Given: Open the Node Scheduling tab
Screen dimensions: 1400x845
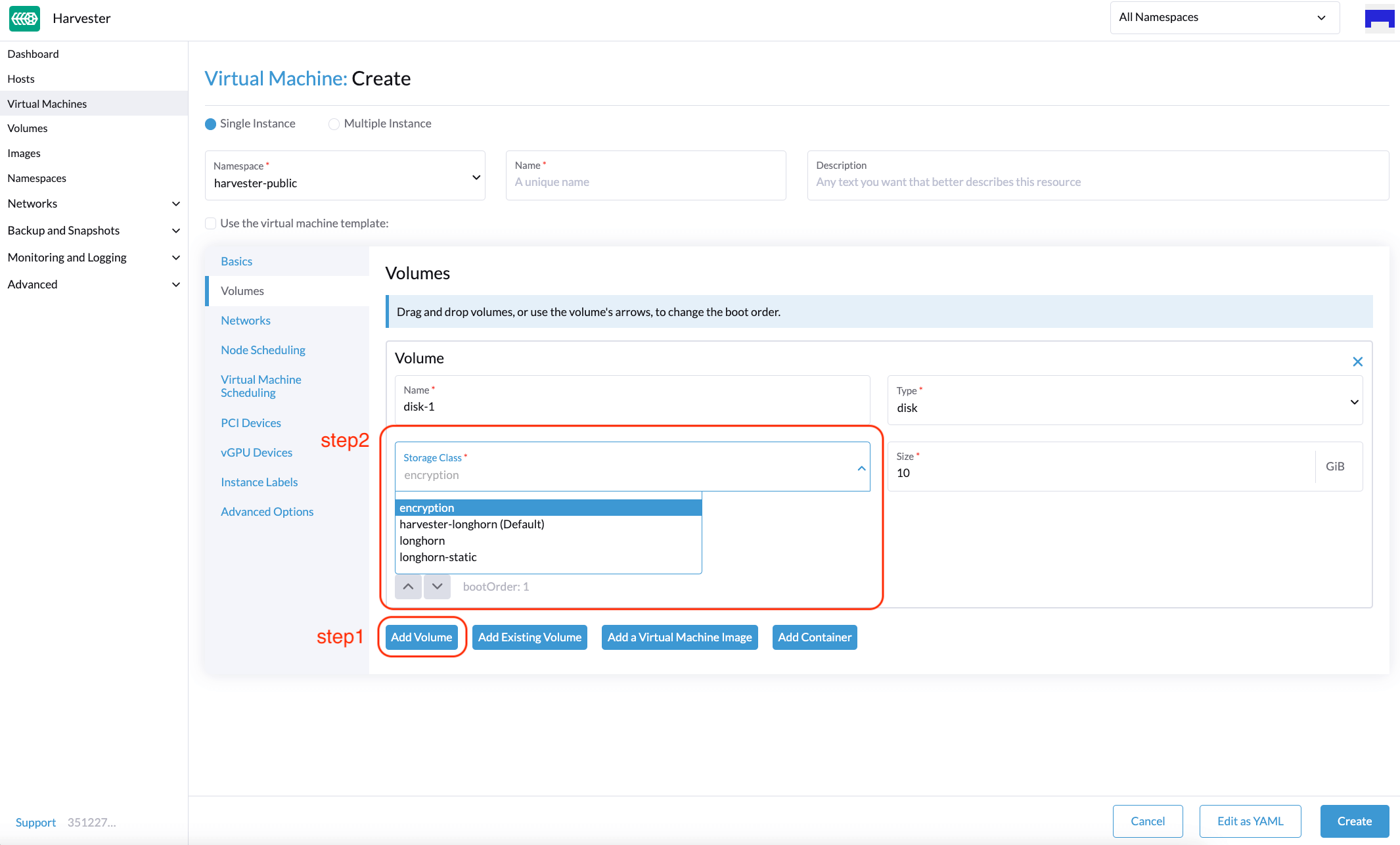Looking at the screenshot, I should click(x=262, y=349).
